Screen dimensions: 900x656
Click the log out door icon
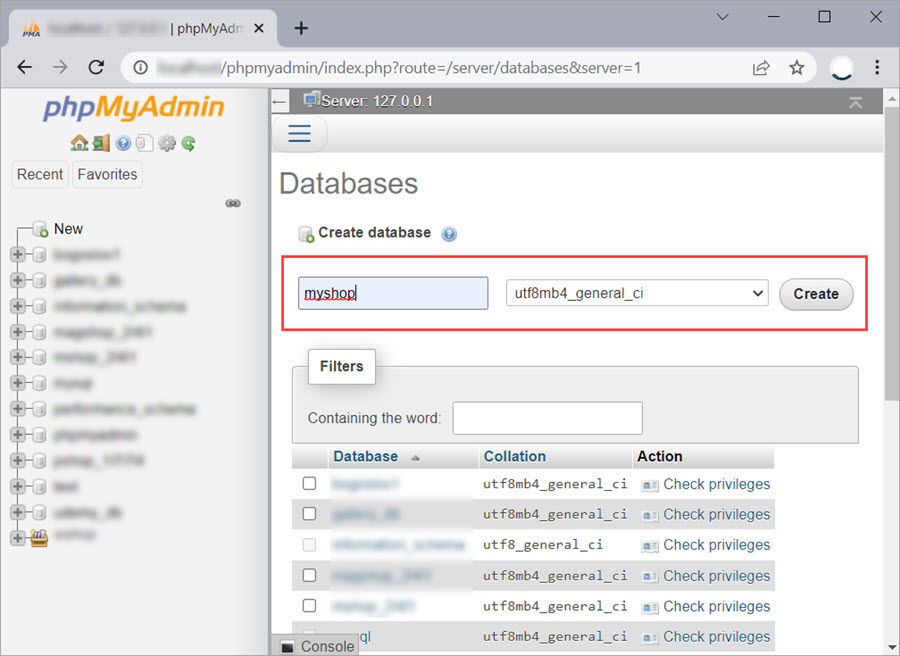click(101, 143)
